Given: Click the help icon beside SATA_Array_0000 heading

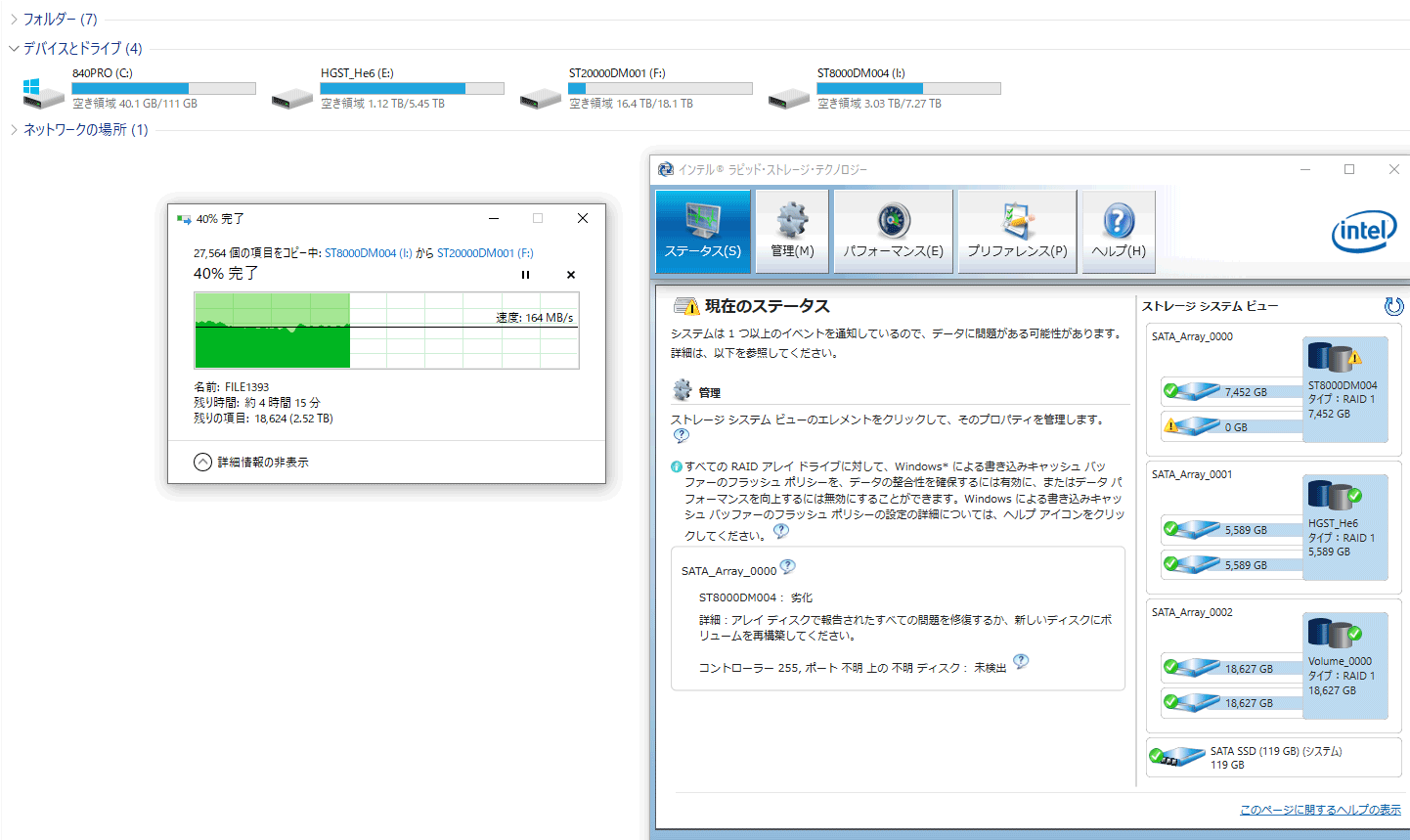Looking at the screenshot, I should pyautogui.click(x=787, y=567).
